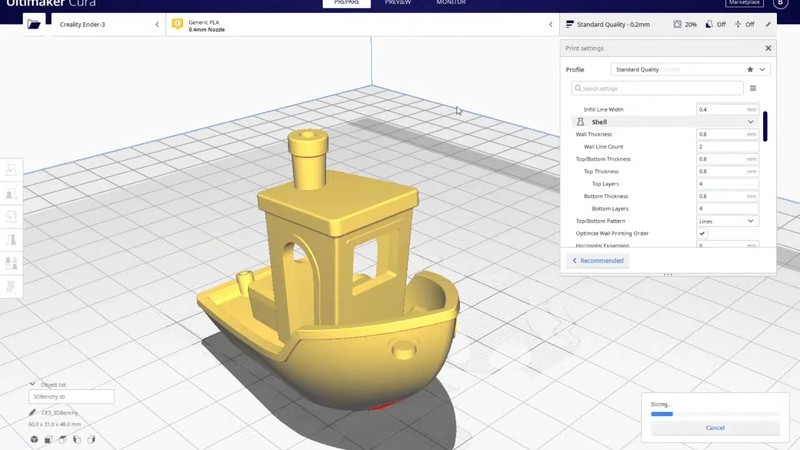Switch to the Preview tab
Image resolution: width=800 pixels, height=450 pixels.
pos(398,3)
